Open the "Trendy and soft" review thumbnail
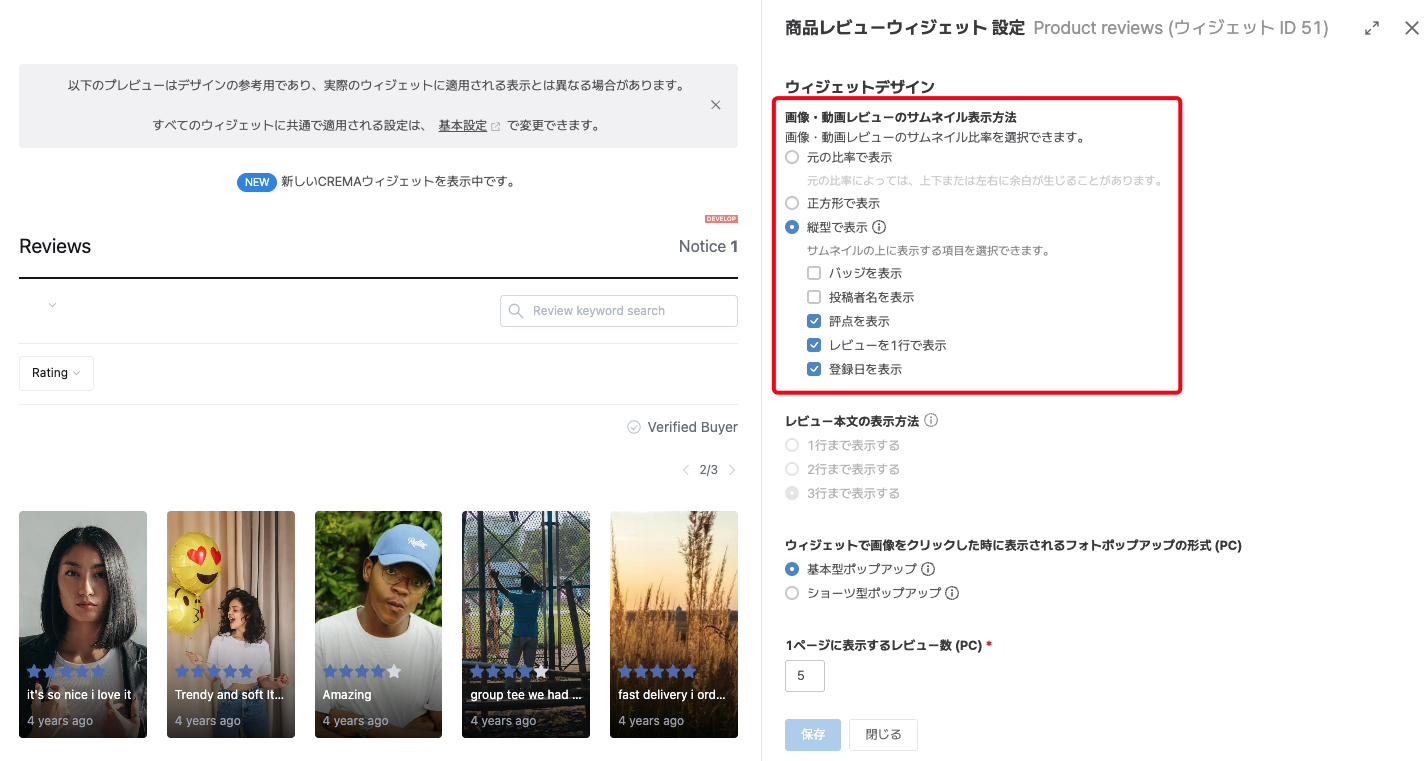The image size is (1427, 761). 231,624
